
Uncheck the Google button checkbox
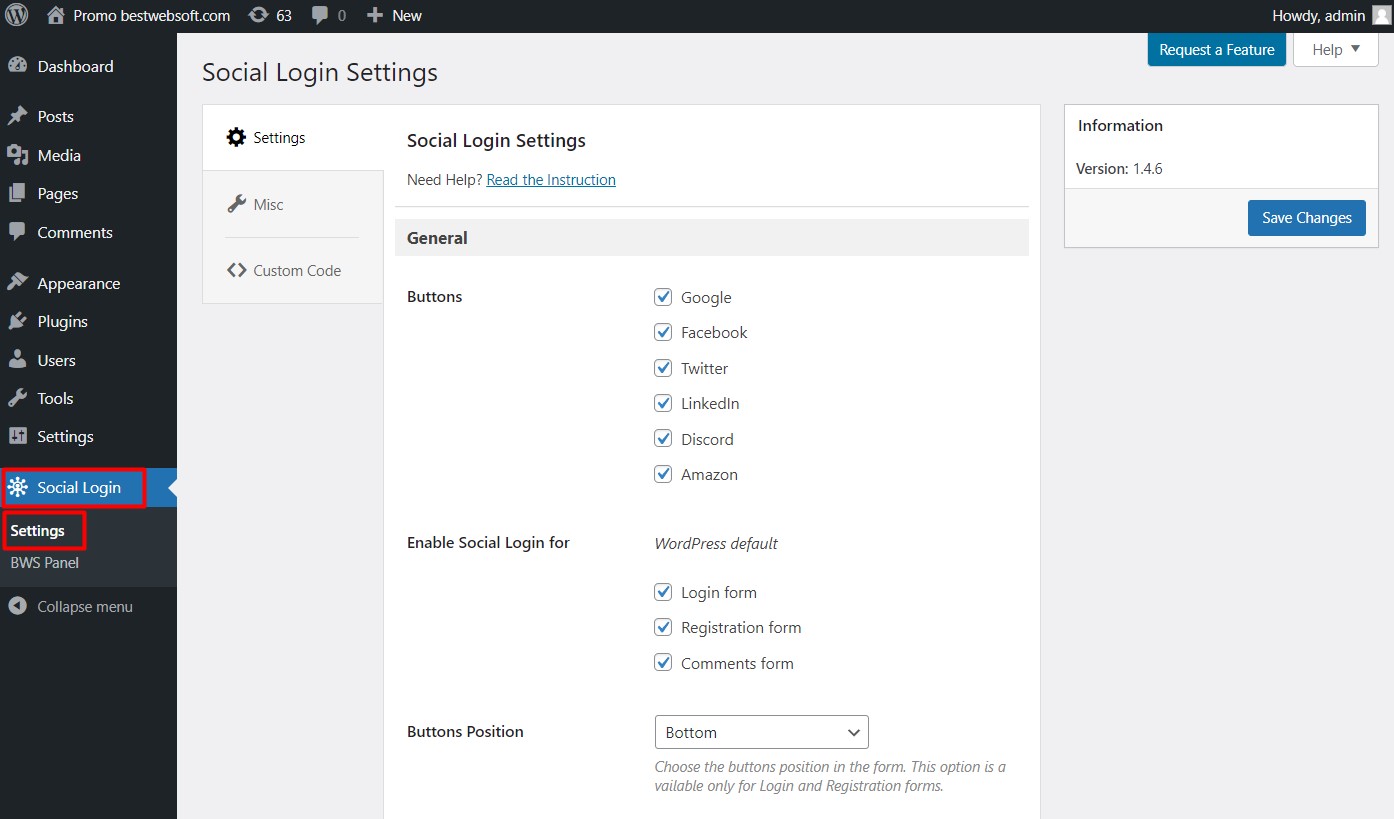(x=663, y=297)
